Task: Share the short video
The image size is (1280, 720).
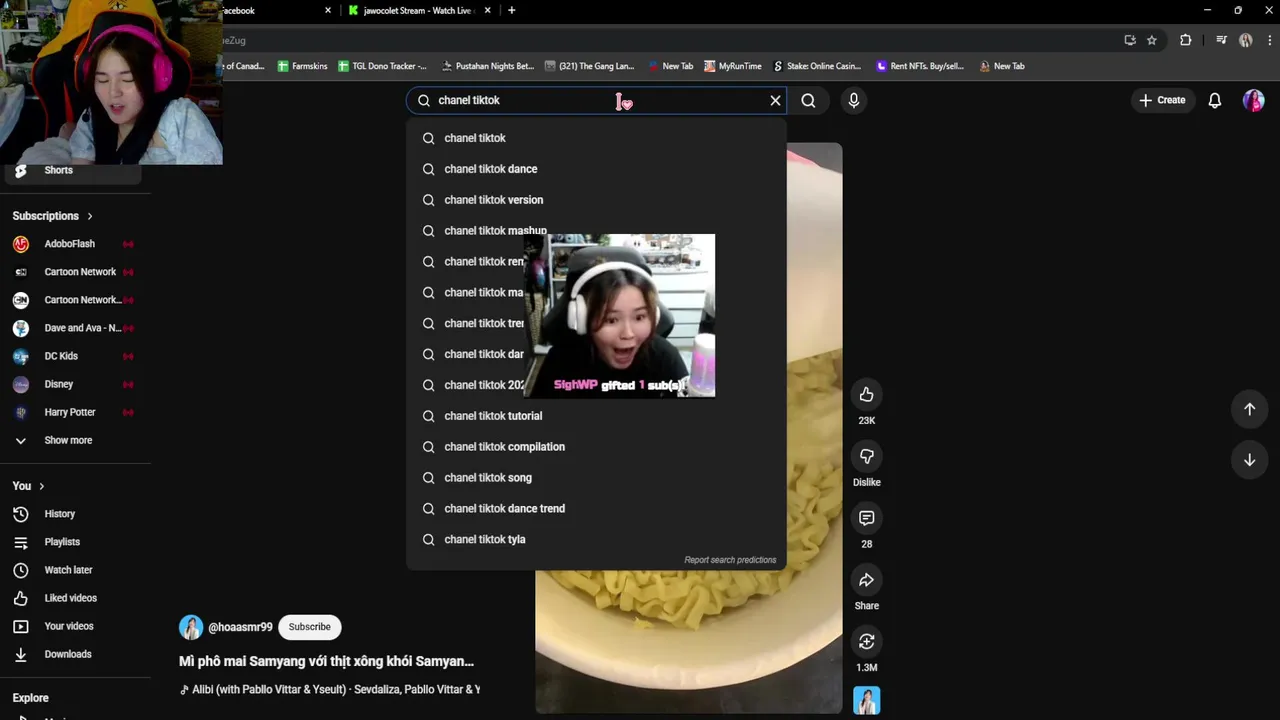Action: (x=866, y=580)
